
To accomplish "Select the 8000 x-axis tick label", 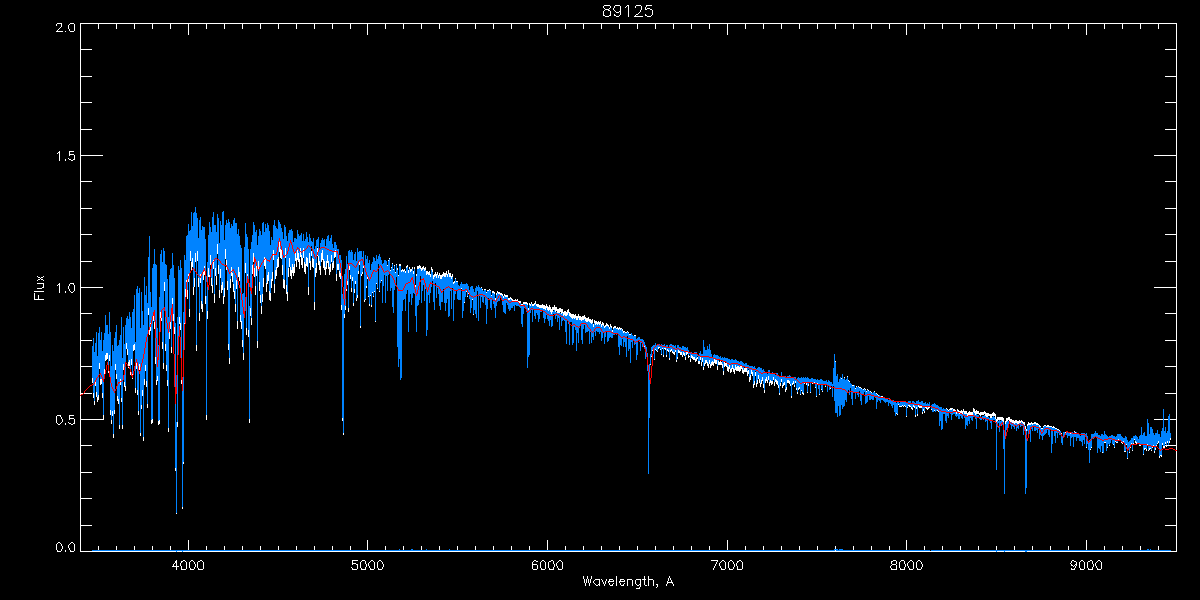I will (x=907, y=565).
